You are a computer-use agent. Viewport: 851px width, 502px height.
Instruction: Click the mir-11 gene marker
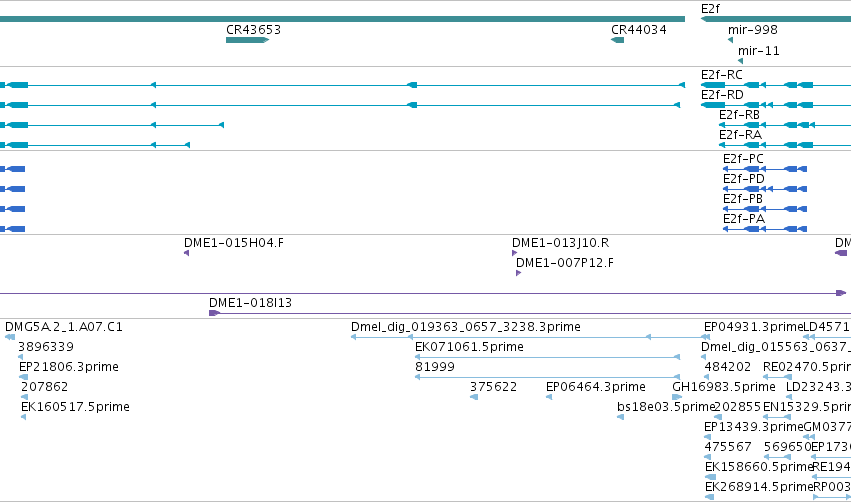click(x=740, y=61)
